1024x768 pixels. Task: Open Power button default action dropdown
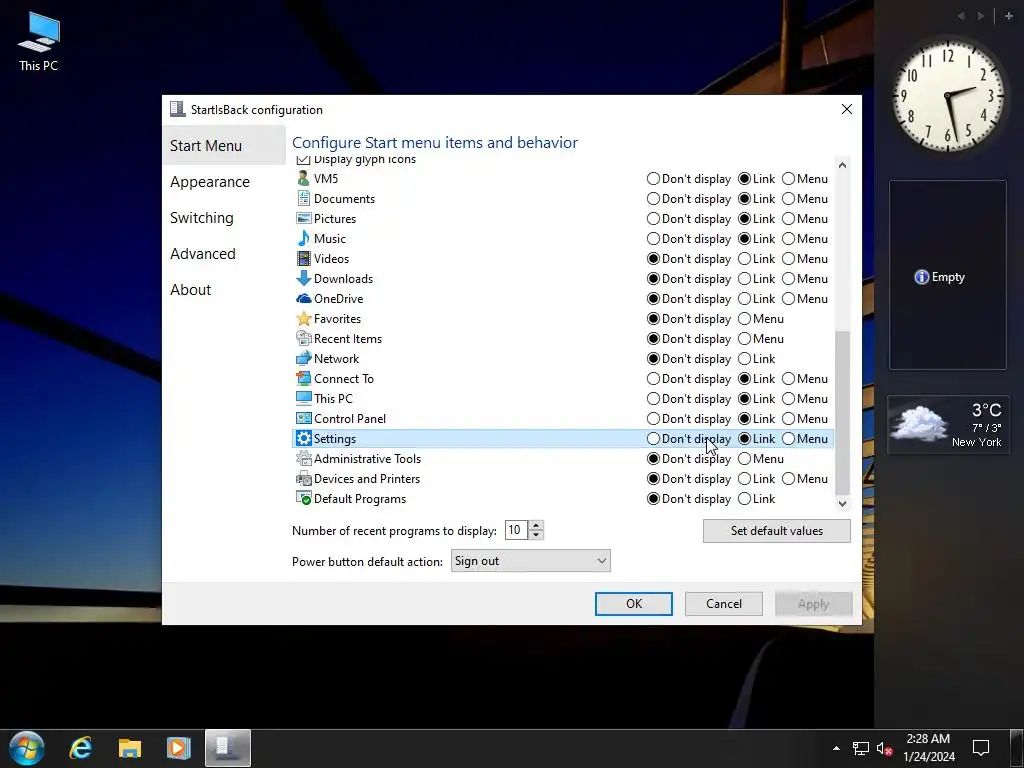pyautogui.click(x=530, y=560)
